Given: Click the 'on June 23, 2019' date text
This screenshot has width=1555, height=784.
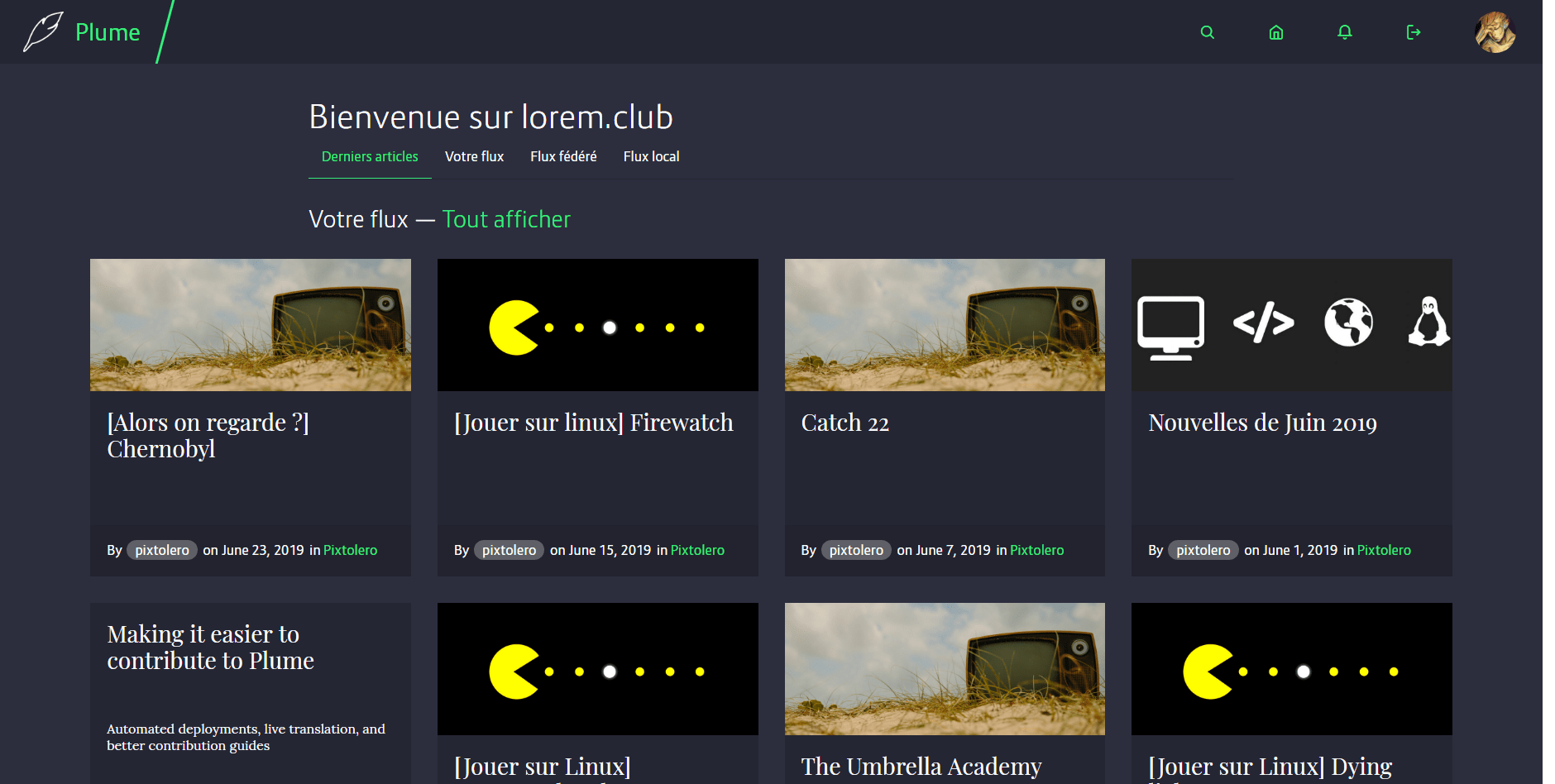Looking at the screenshot, I should pos(253,550).
